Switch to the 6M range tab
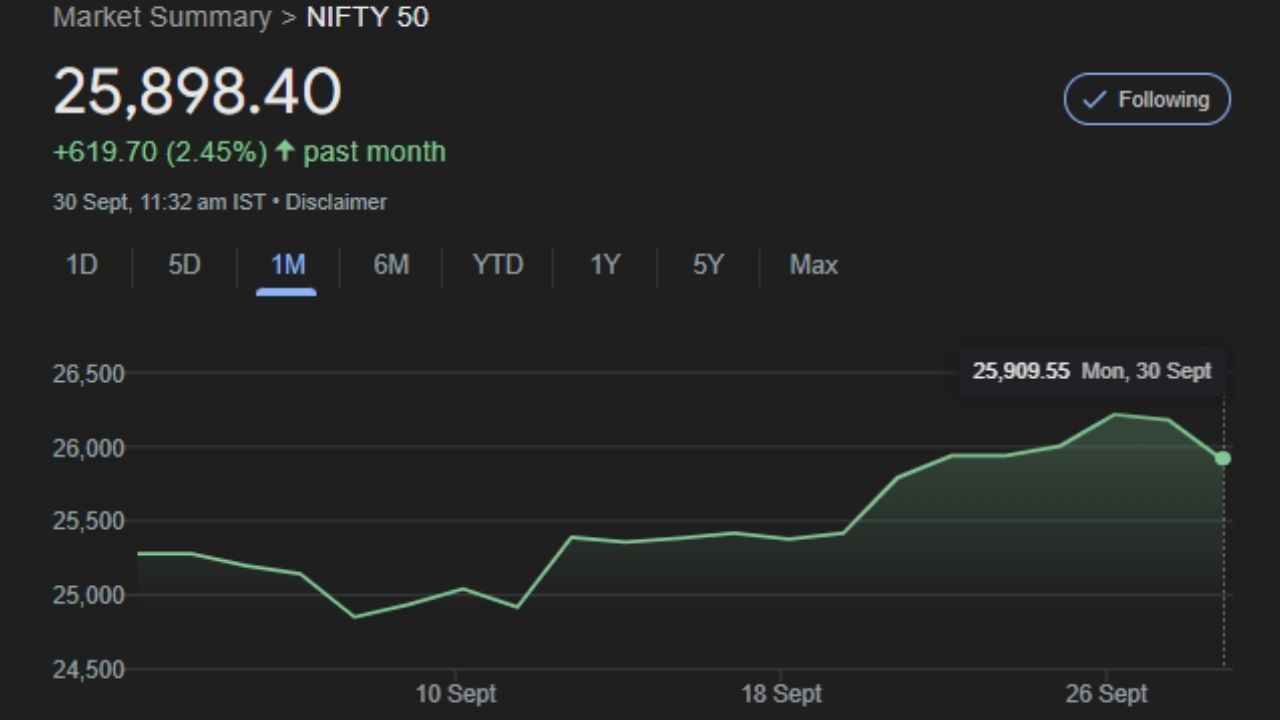This screenshot has height=720, width=1280. (391, 265)
